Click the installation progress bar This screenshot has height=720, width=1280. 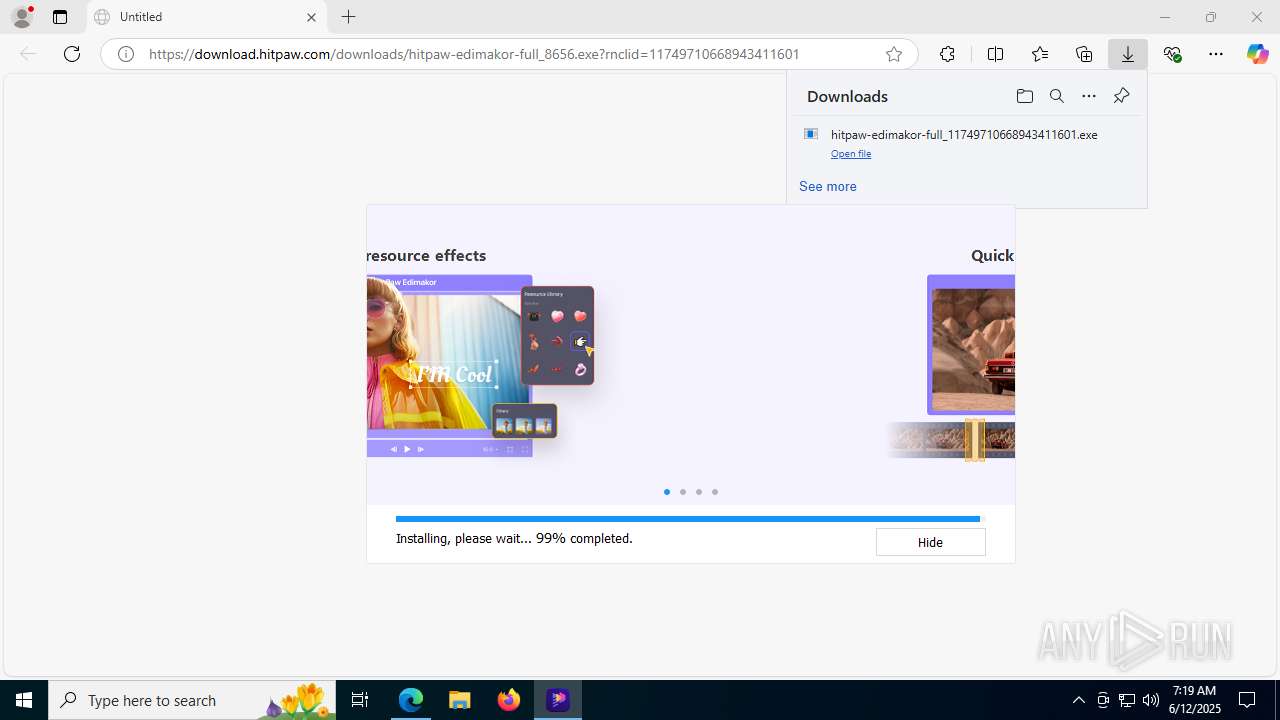click(690, 519)
